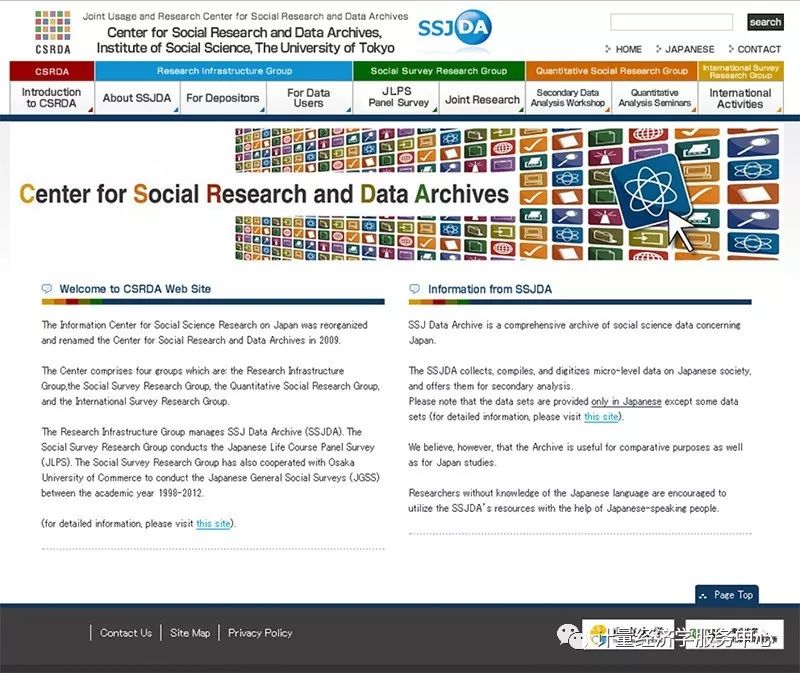Click the 'only in Japanese' underlined text
The height and width of the screenshot is (673, 800).
click(x=626, y=402)
